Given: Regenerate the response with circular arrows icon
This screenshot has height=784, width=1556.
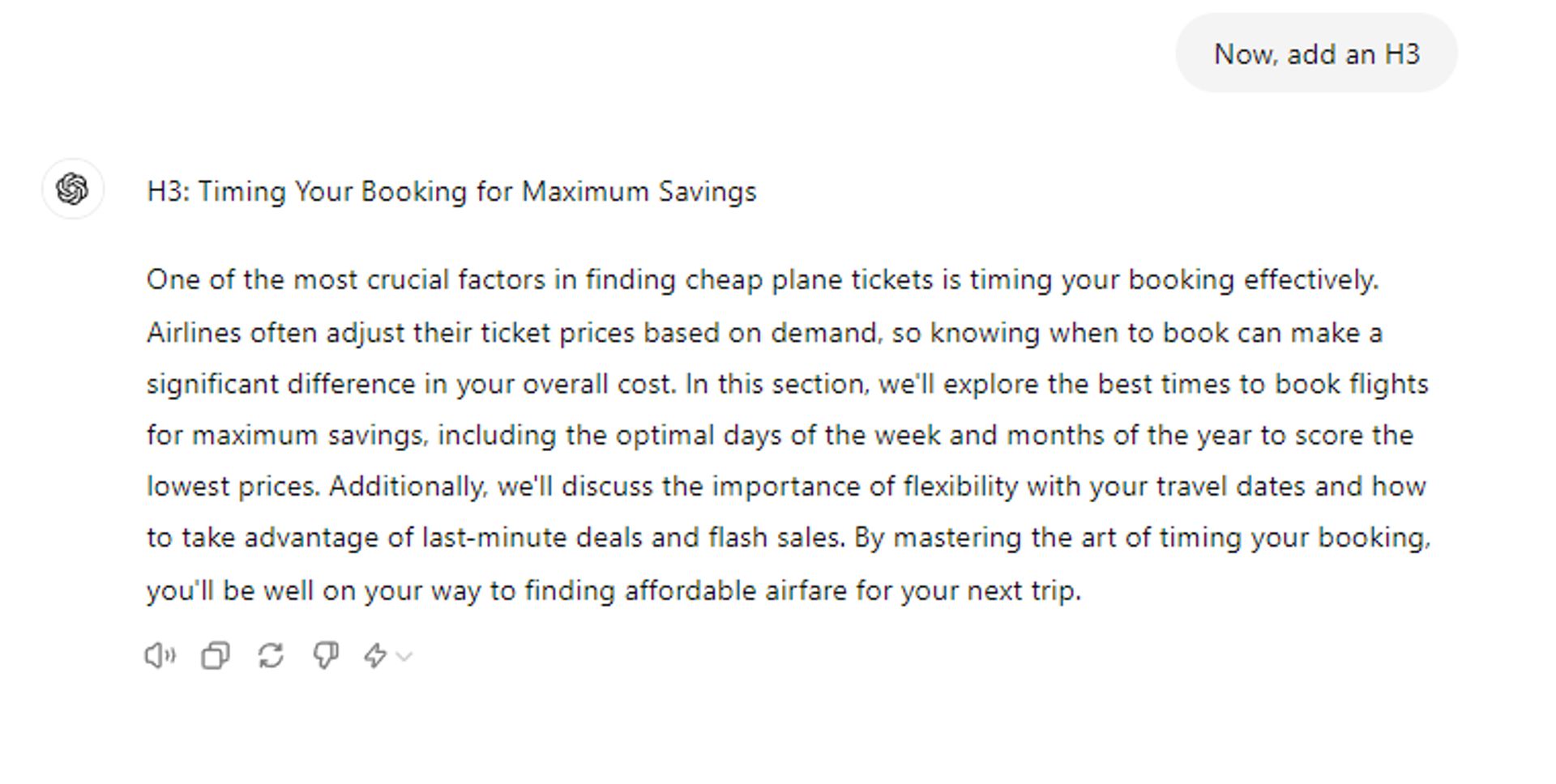Looking at the screenshot, I should point(271,655).
